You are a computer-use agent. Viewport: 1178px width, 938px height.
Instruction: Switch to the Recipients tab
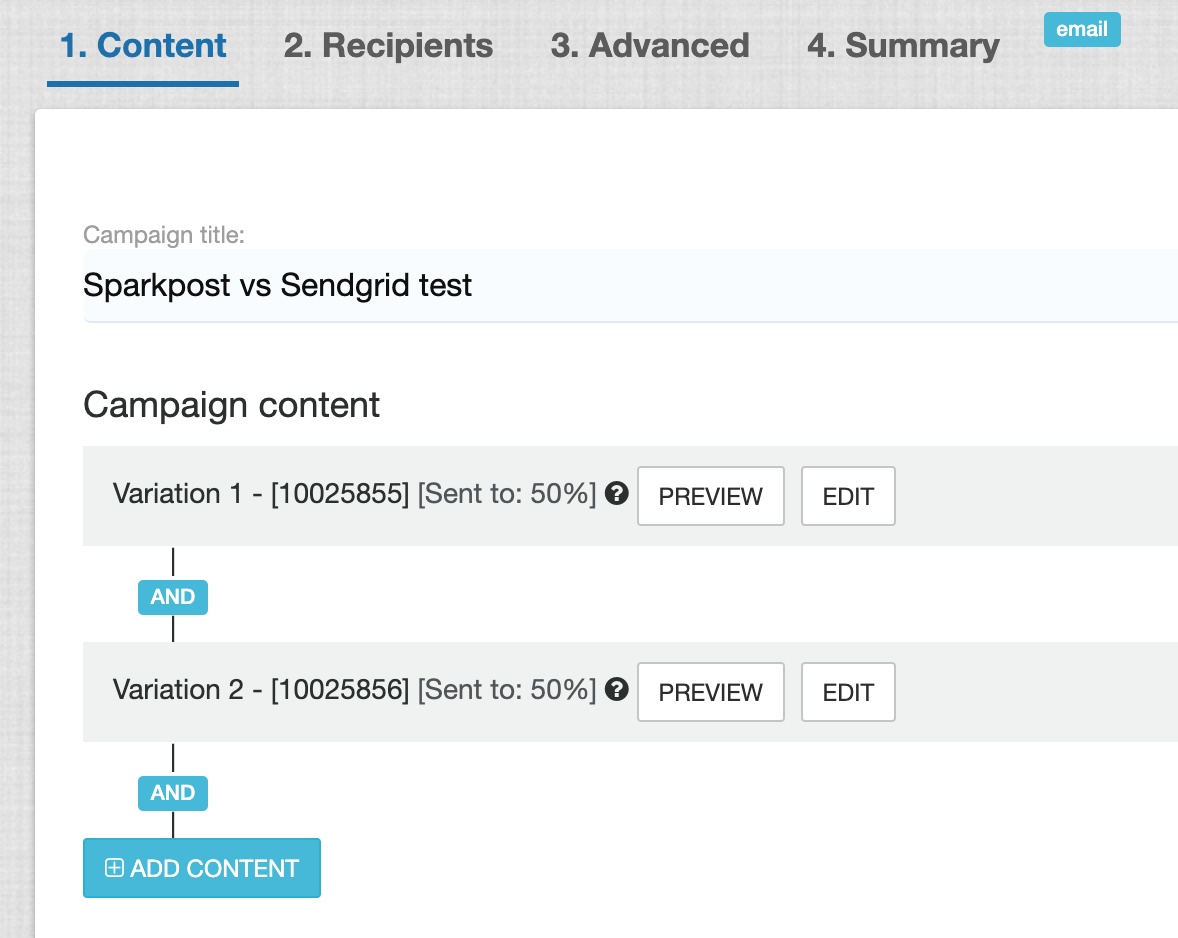tap(389, 45)
